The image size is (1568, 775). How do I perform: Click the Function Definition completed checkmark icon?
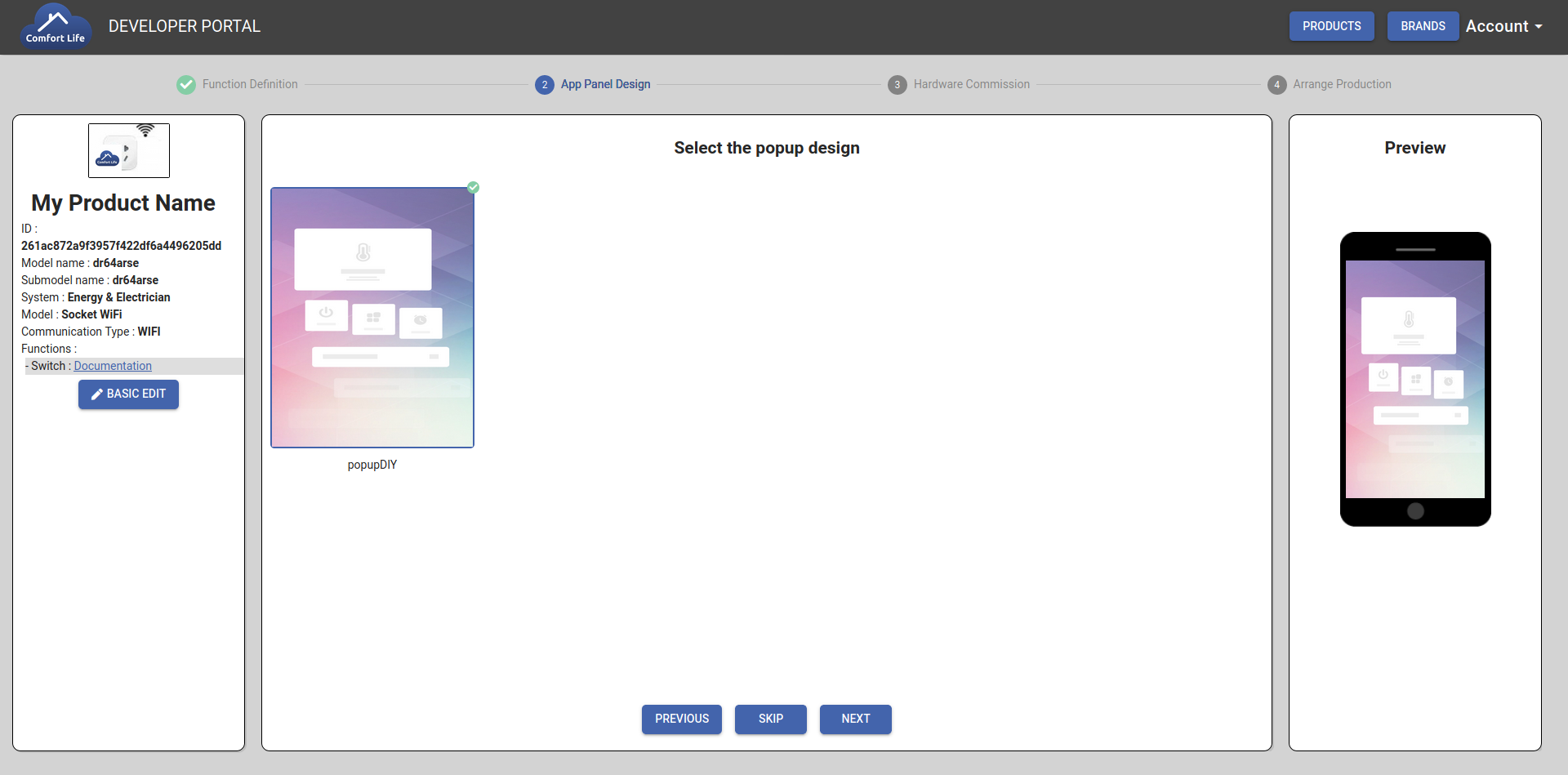click(x=186, y=85)
